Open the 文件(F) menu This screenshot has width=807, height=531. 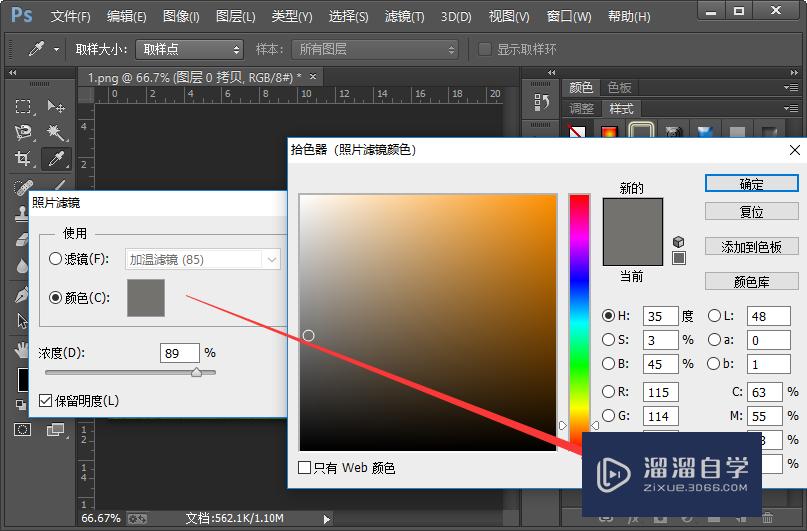70,16
